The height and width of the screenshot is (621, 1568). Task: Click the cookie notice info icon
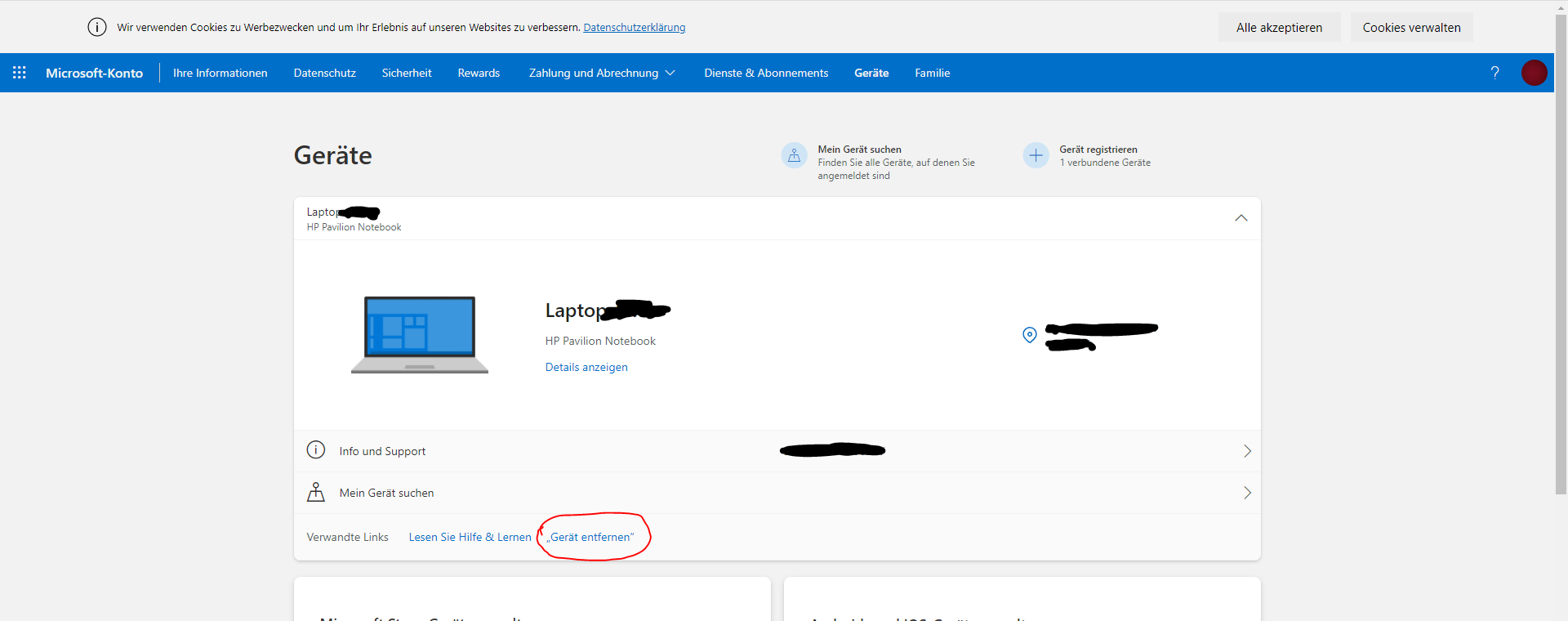(x=97, y=27)
